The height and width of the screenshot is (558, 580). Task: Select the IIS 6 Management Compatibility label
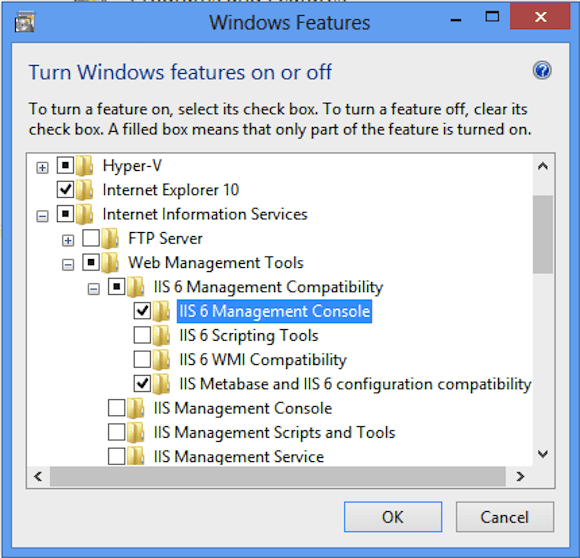coord(268,287)
